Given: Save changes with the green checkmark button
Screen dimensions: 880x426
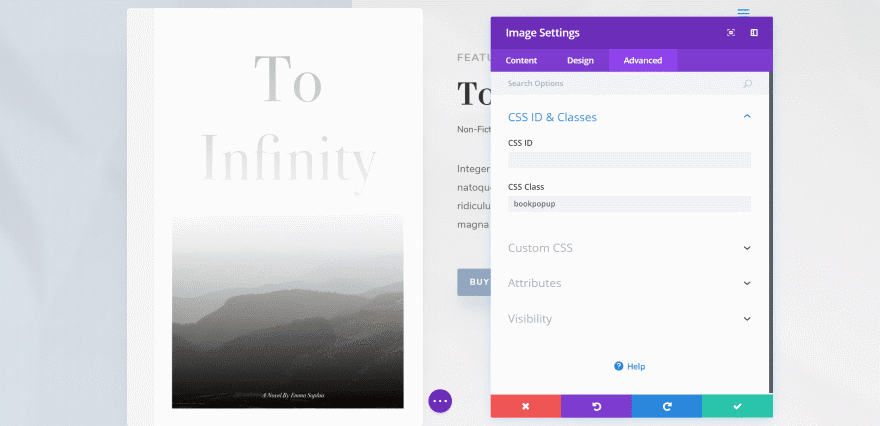Looking at the screenshot, I should (737, 406).
